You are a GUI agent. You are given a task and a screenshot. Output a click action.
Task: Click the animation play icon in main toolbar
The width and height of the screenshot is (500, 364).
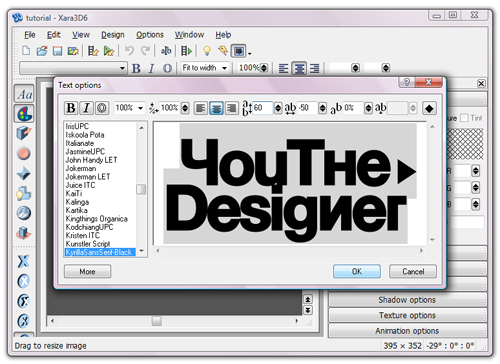click(x=186, y=51)
